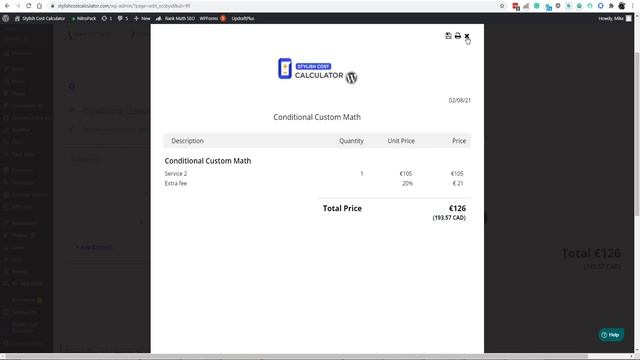Viewport: 640px width, 360px height.
Task: Click Add Element link behind modal
Action: coord(94,247)
